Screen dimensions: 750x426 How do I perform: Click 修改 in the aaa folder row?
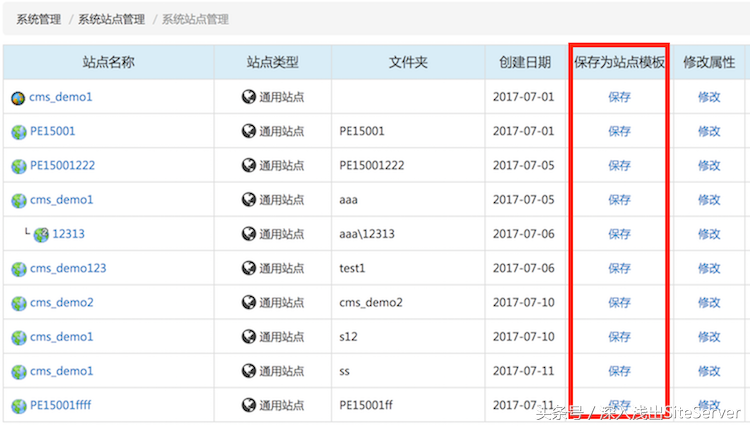coord(709,200)
